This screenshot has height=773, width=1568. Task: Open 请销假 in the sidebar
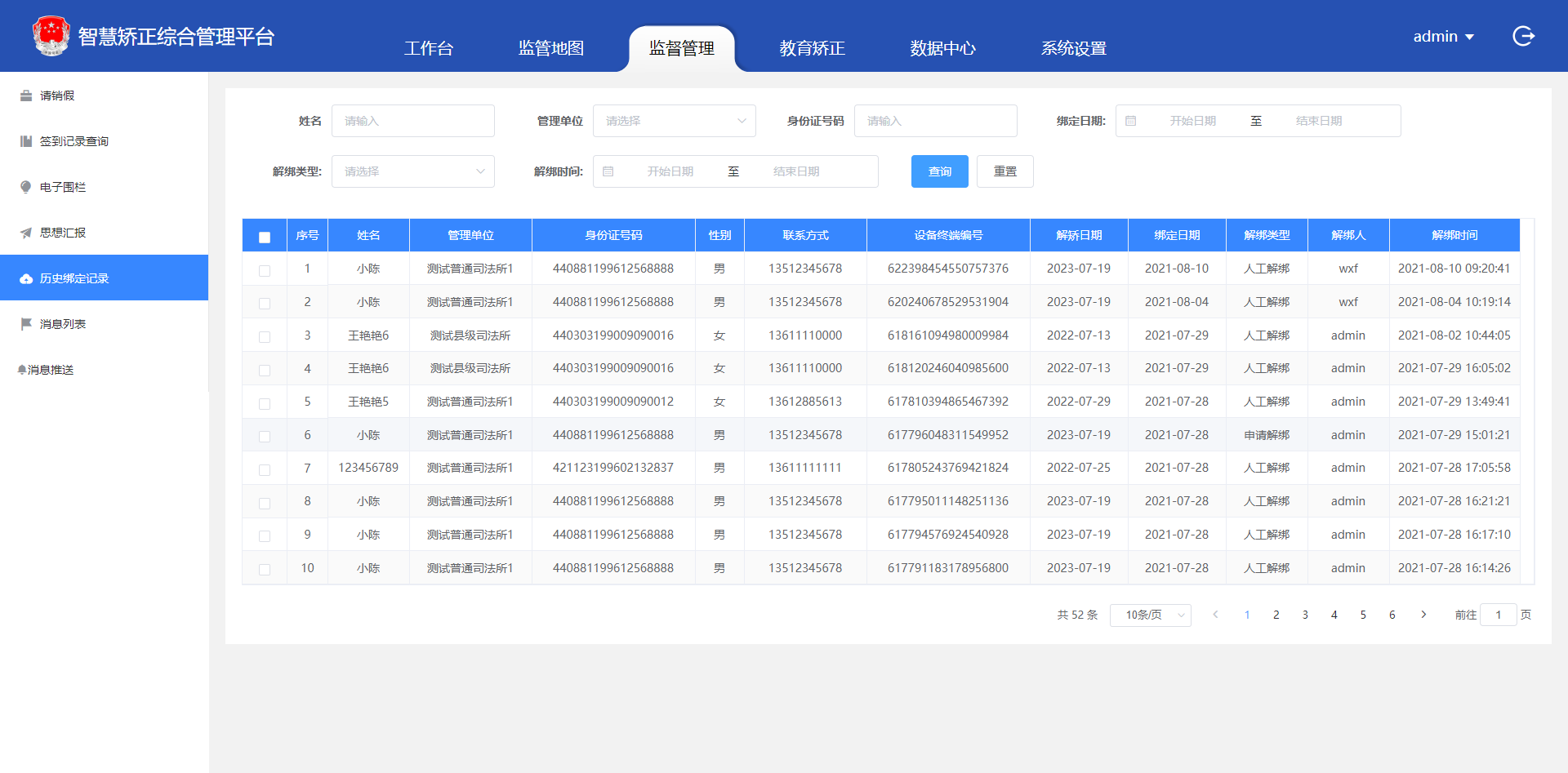coord(105,96)
